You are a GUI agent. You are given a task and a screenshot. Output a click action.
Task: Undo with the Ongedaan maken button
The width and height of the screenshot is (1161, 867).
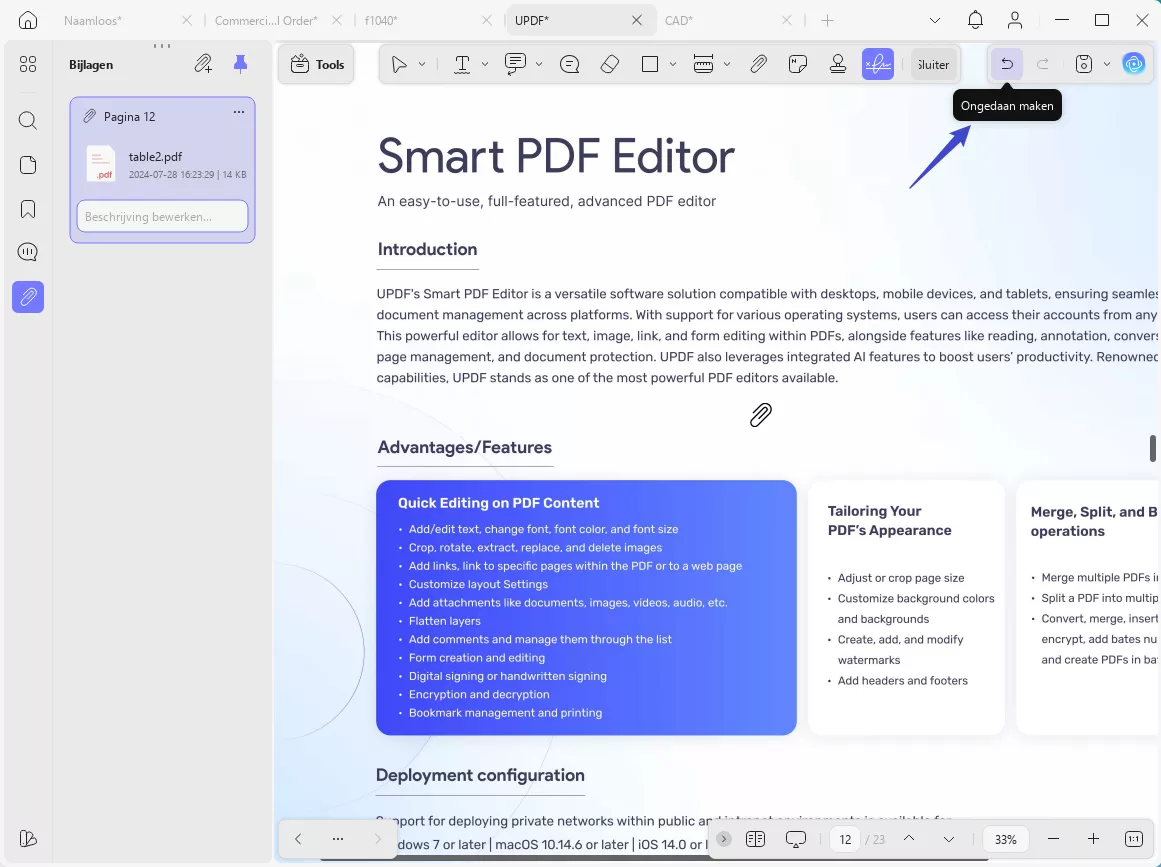(x=1007, y=64)
